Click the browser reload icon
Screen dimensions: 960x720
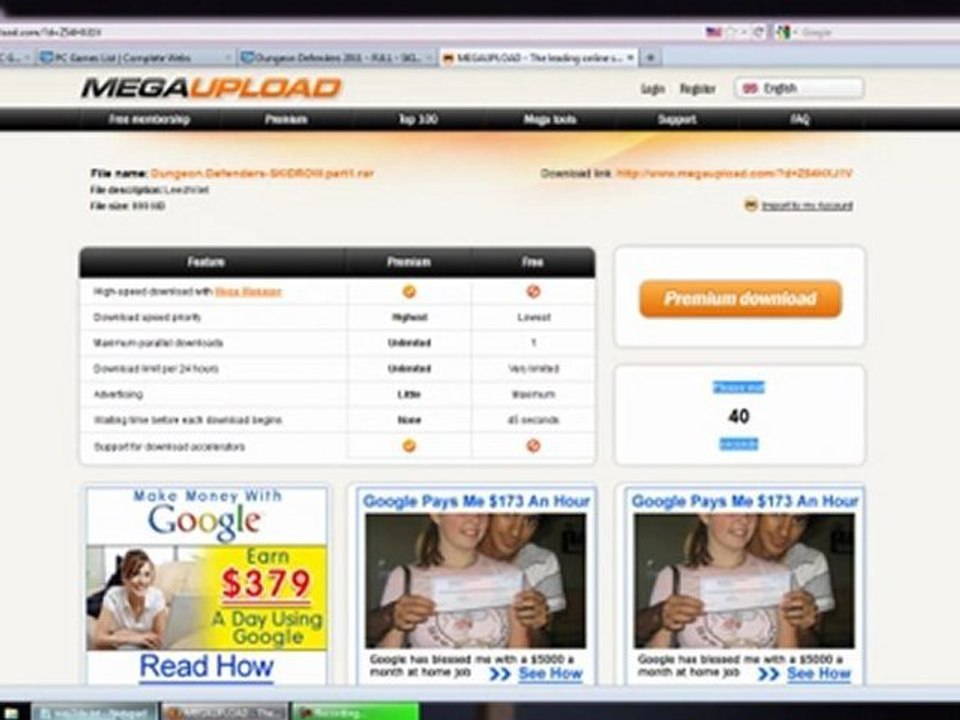point(759,32)
